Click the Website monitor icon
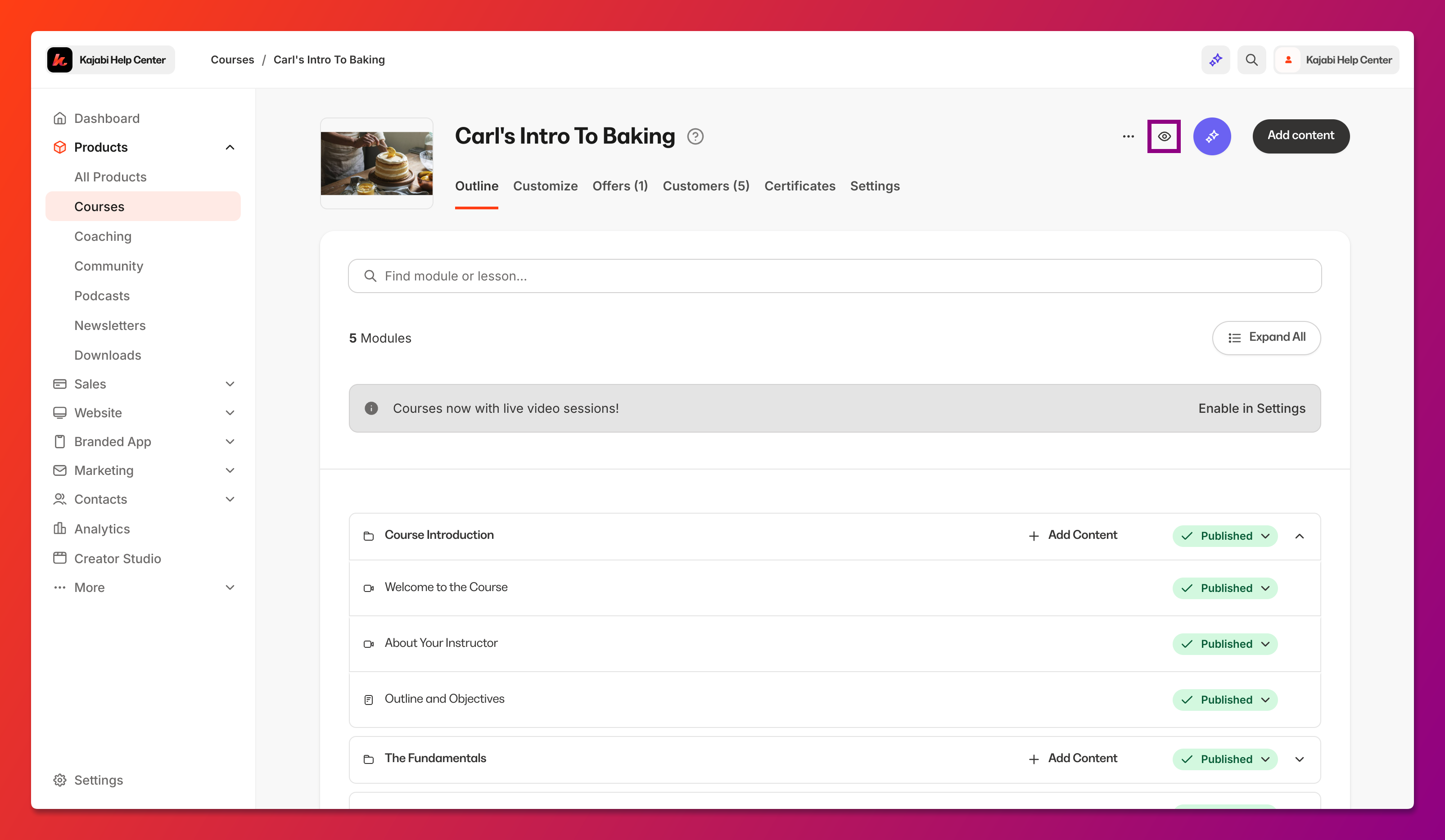Viewport: 1445px width, 840px height. (x=59, y=413)
